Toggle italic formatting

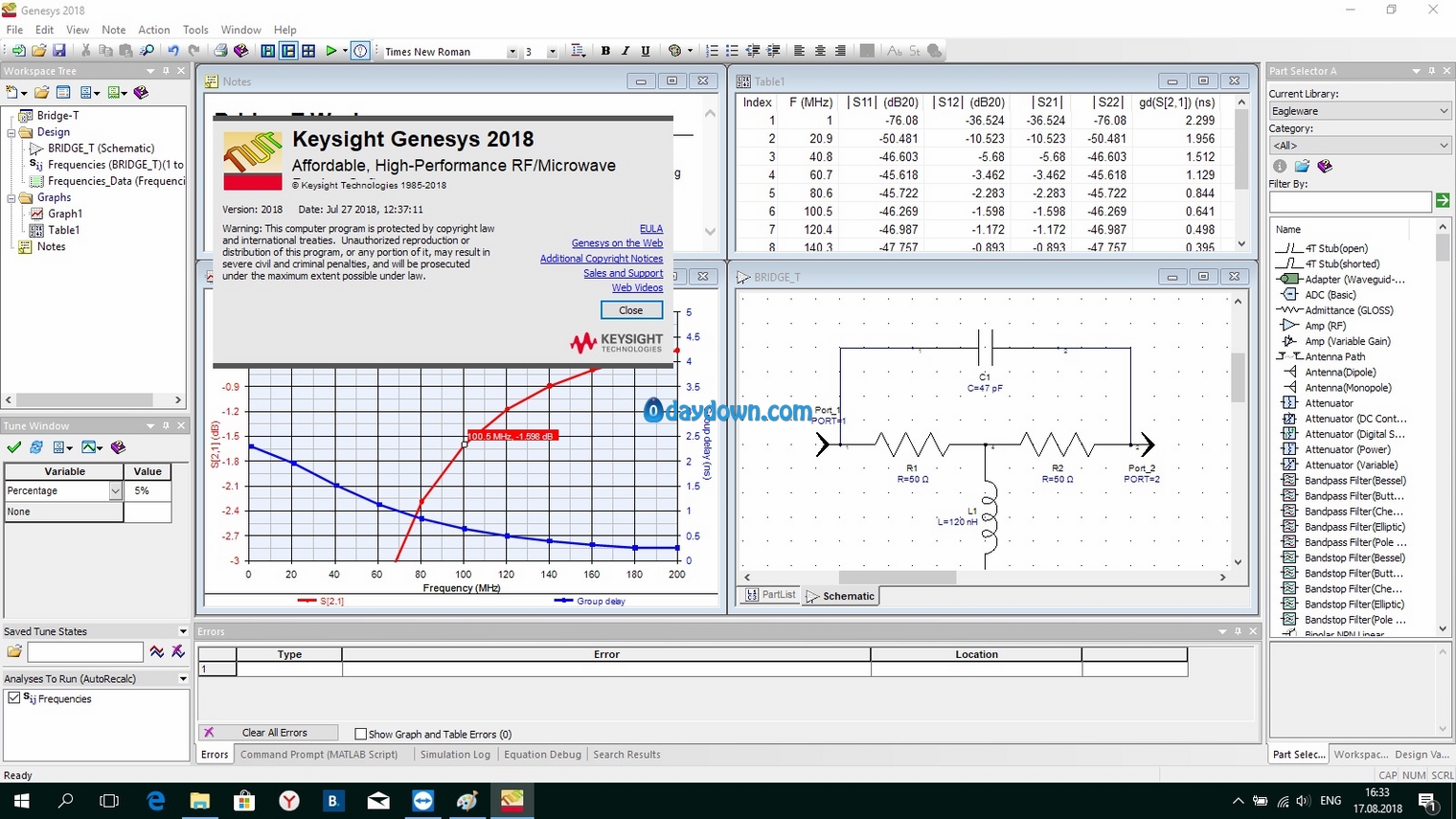coord(626,51)
